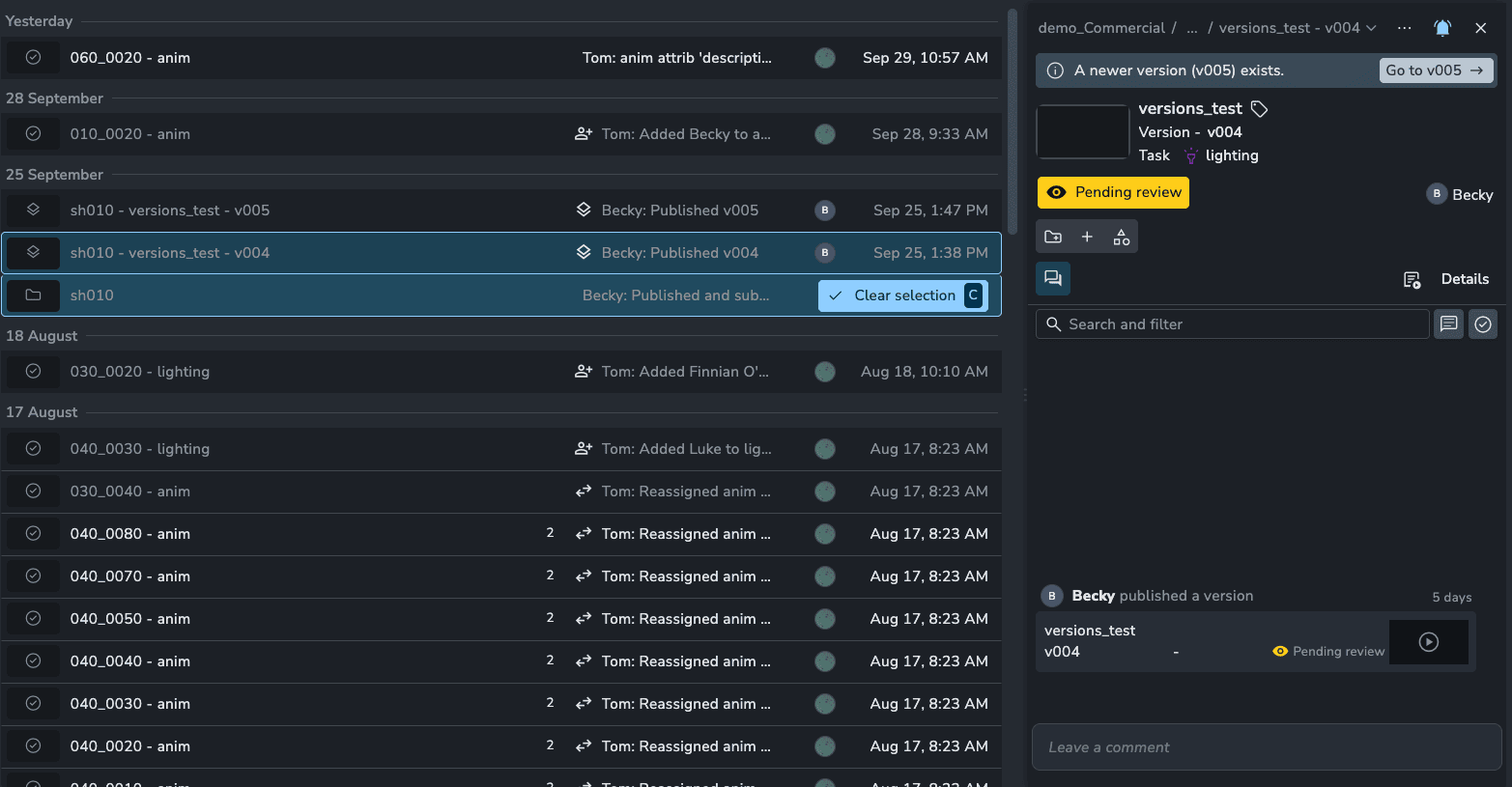
Task: Select the comments feed tab icon
Action: coord(1053,278)
